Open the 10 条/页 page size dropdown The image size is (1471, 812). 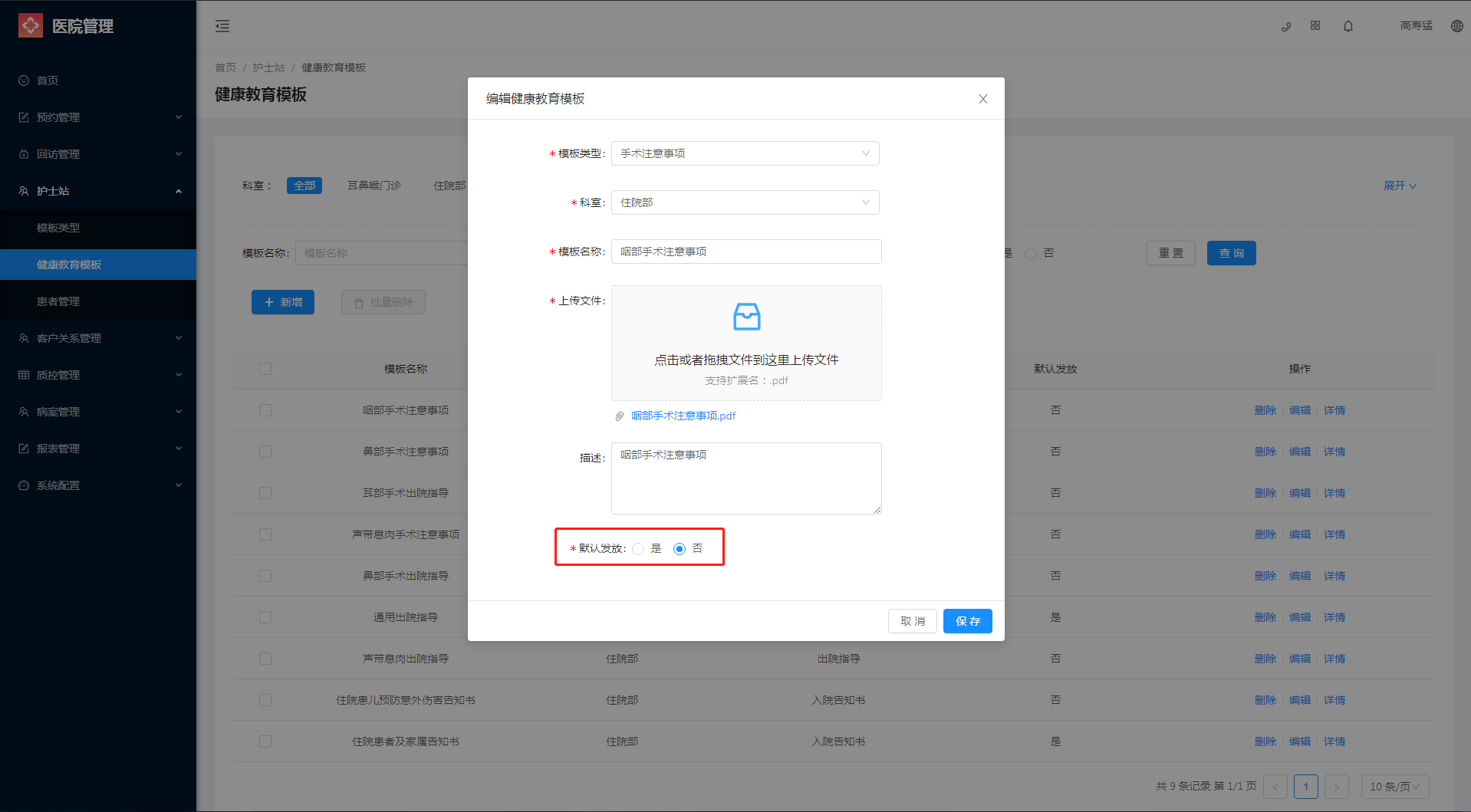pos(1395,787)
